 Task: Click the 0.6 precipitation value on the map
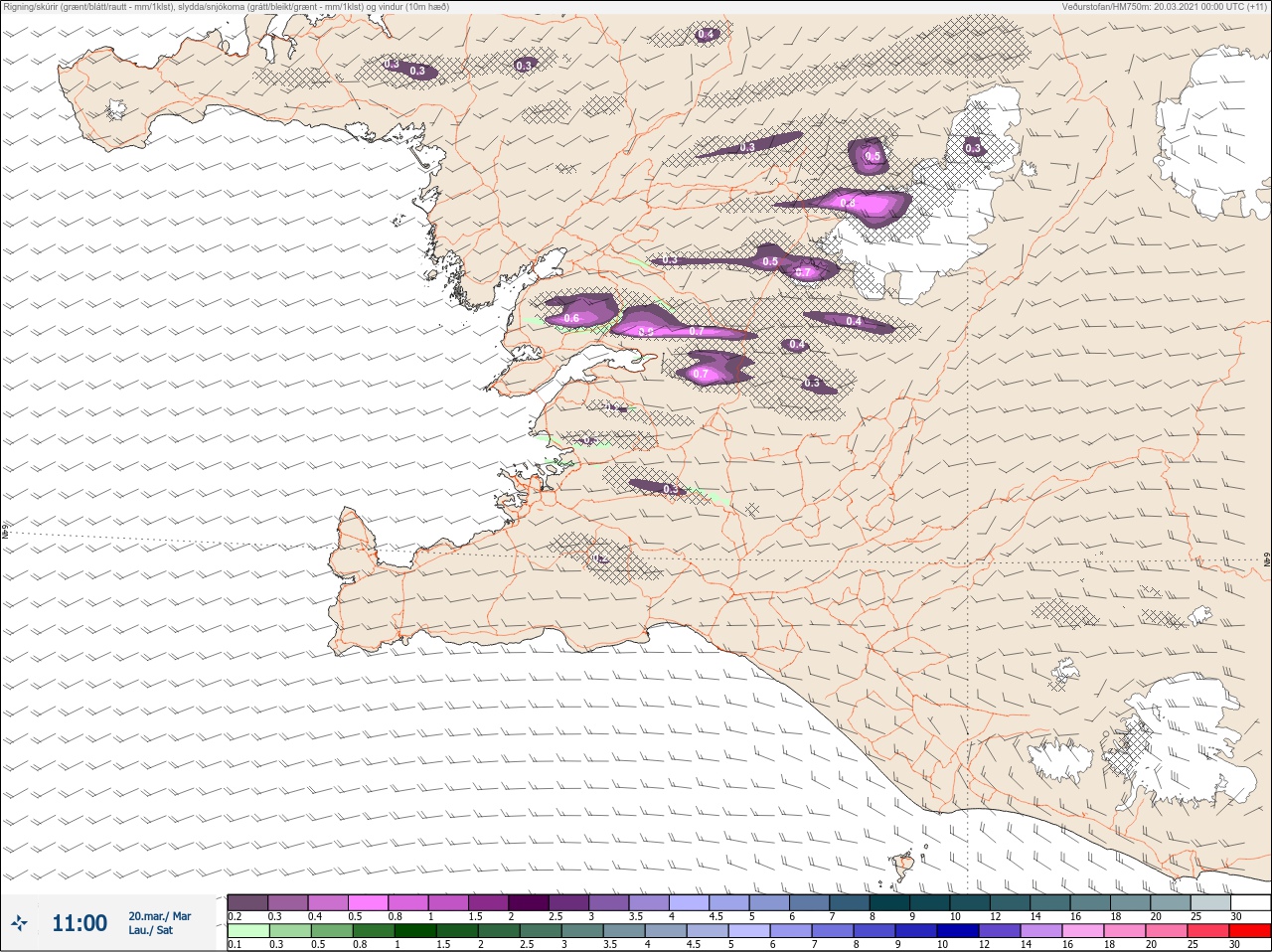point(571,318)
